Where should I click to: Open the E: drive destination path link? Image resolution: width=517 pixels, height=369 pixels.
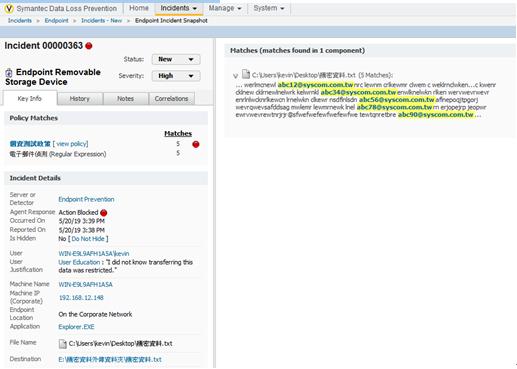[x=110, y=360]
